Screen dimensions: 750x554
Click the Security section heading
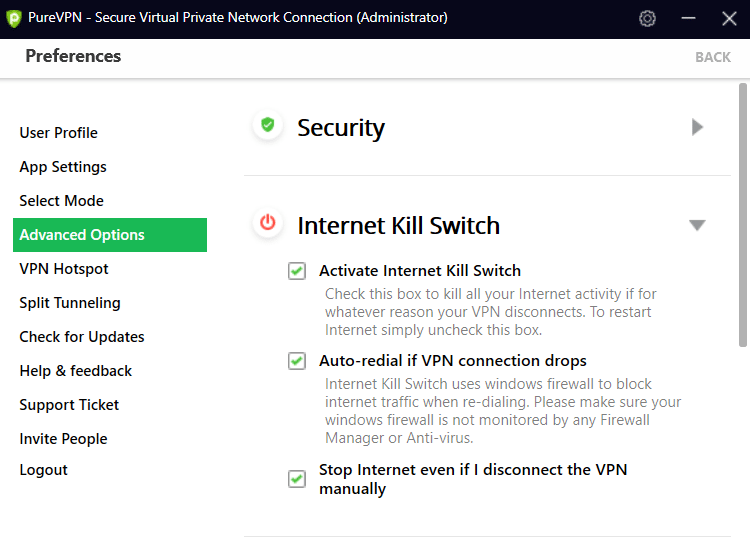[x=341, y=128]
